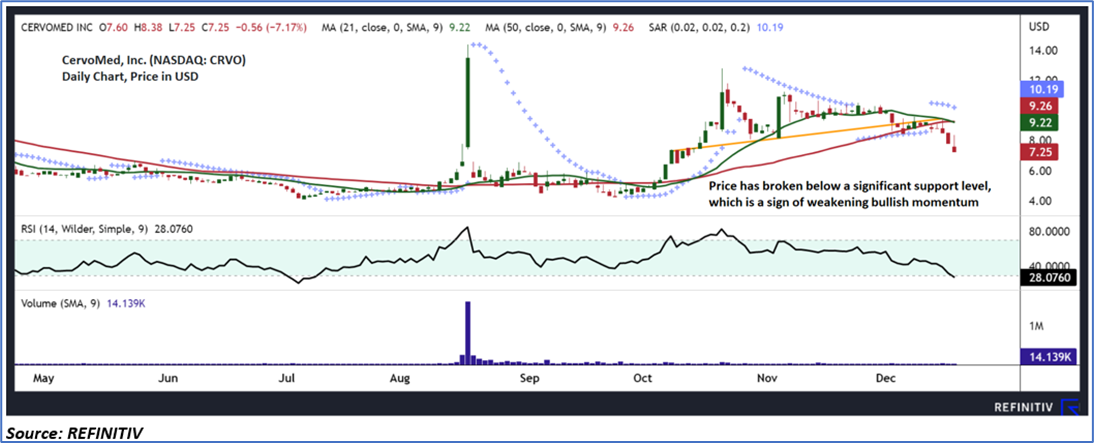This screenshot has height=443, width=1094.
Task: Click the tall green August candlestick
Action: click(467, 103)
